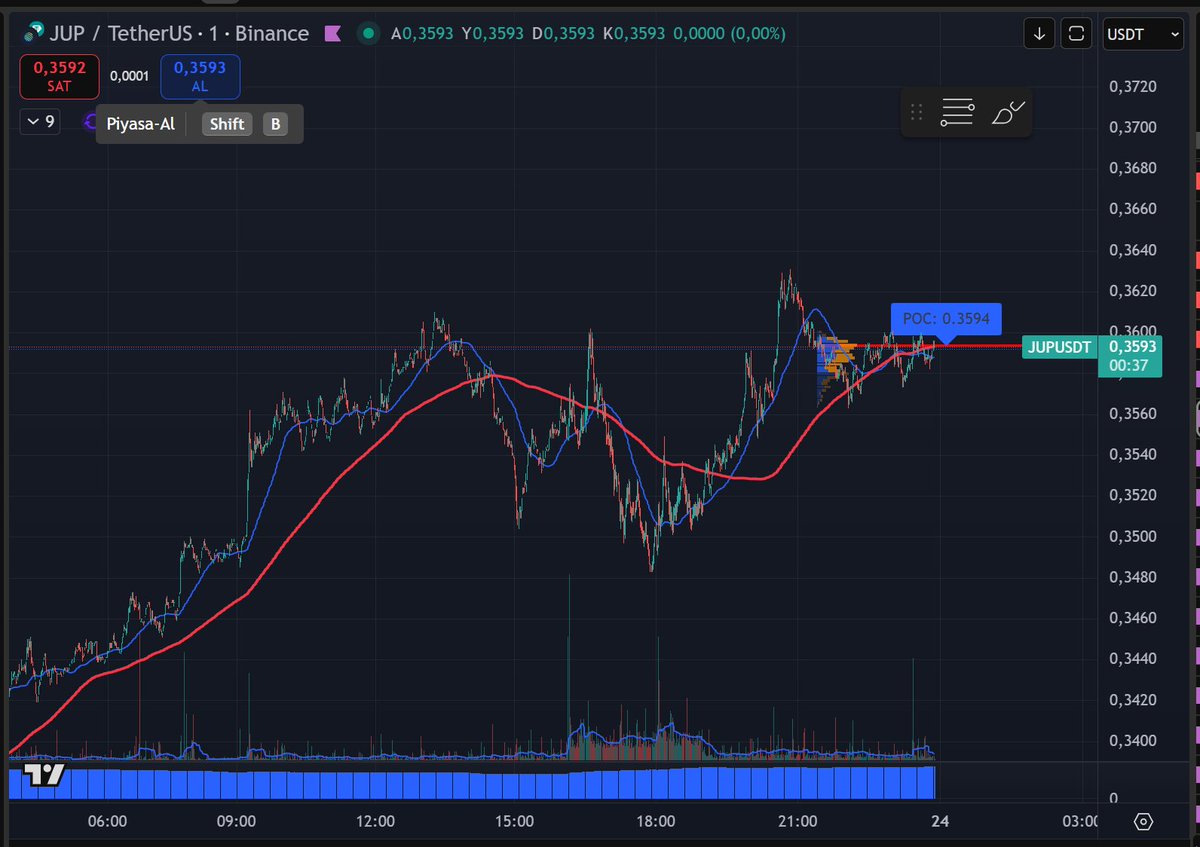Select the brush drawing tool icon
This screenshot has height=847, width=1200.
click(1008, 113)
